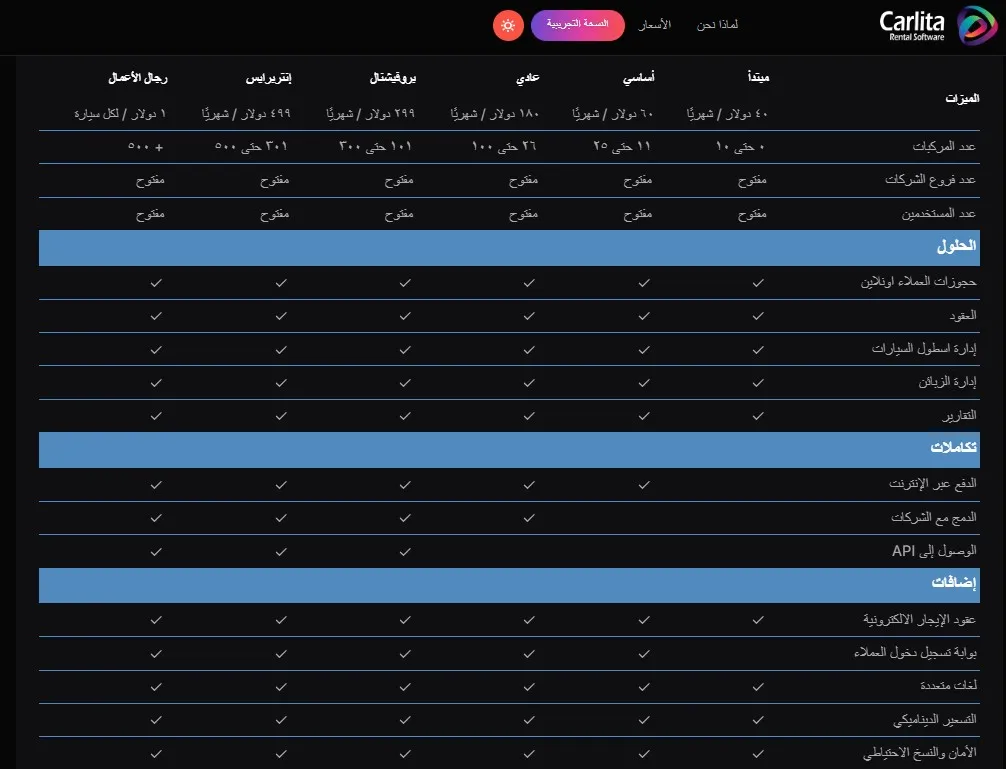The image size is (1006, 769).
Task: Click the عدد المستخدمين row label
Action: [939, 213]
